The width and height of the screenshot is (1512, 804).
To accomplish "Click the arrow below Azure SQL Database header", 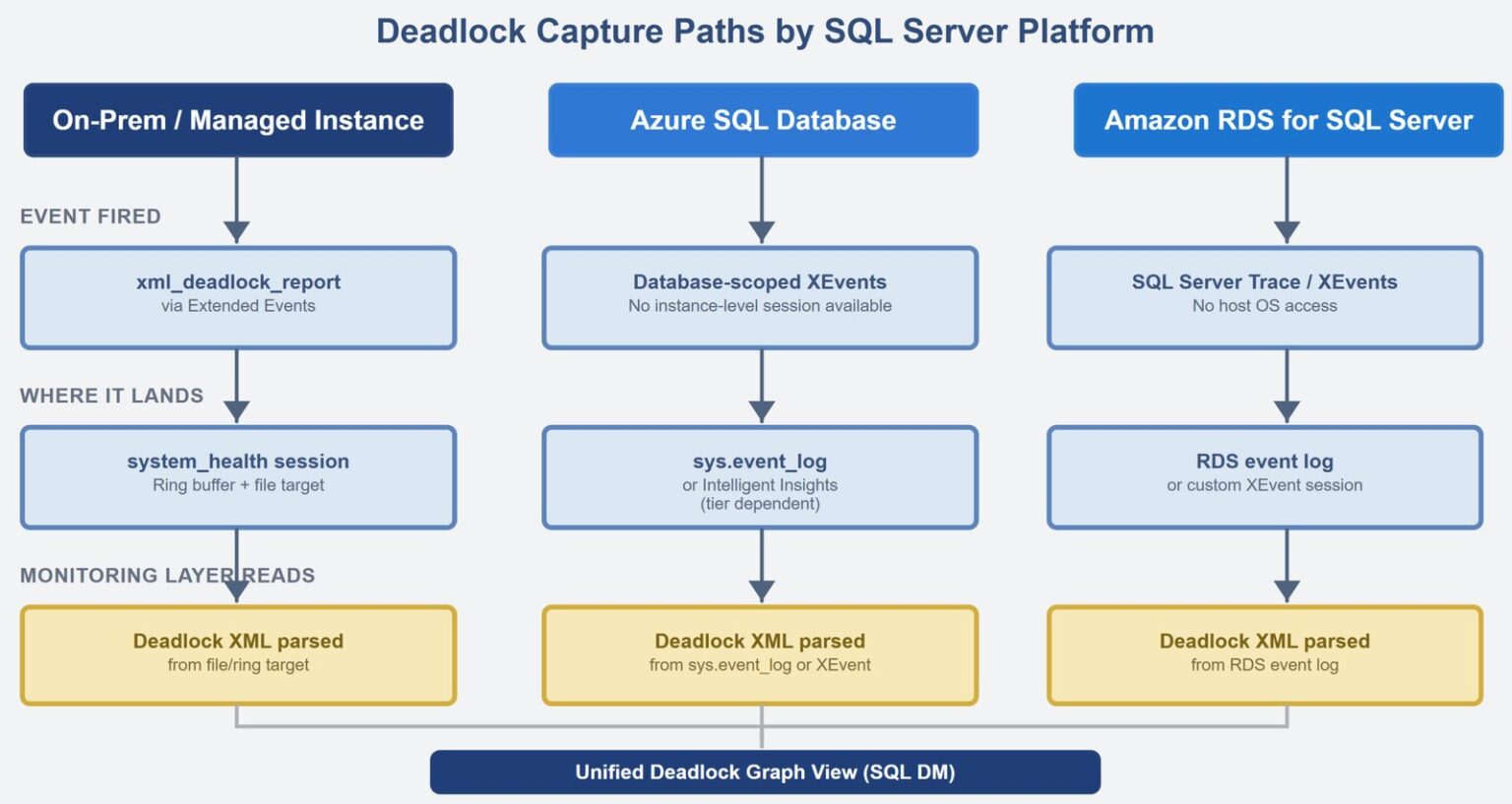I will pyautogui.click(x=761, y=202).
